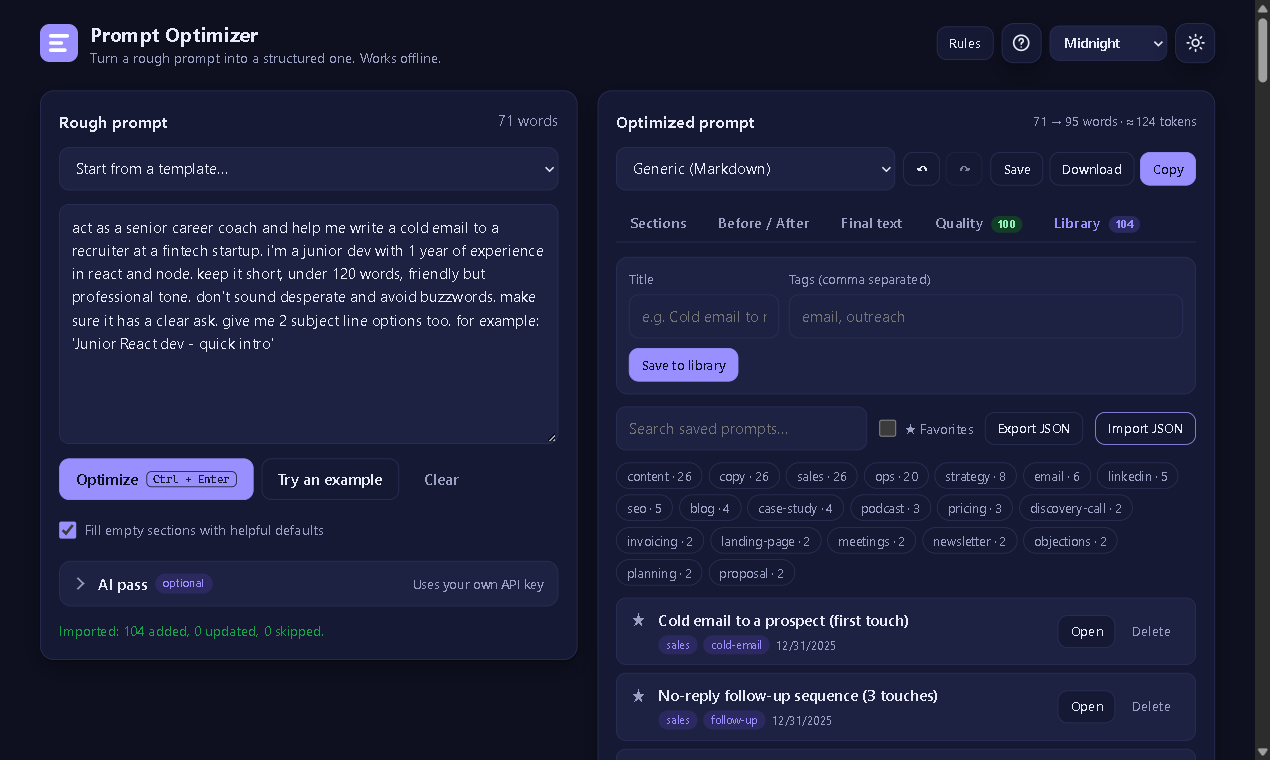Click Save to library button
This screenshot has height=760, width=1270.
(684, 365)
